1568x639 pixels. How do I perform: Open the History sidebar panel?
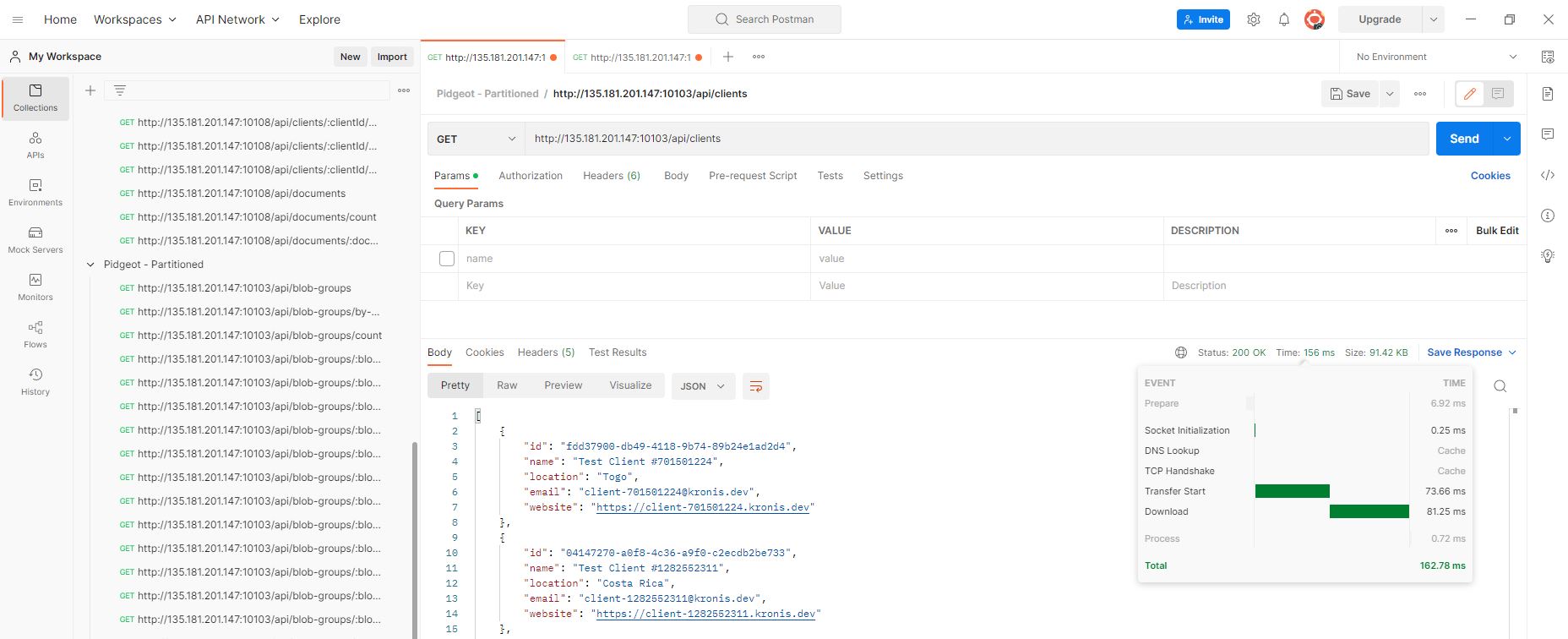click(35, 382)
